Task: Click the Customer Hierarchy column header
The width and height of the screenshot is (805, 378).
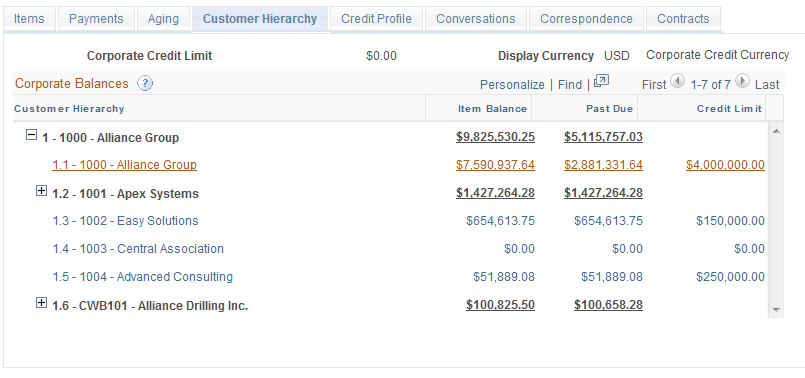Action: tap(69, 109)
